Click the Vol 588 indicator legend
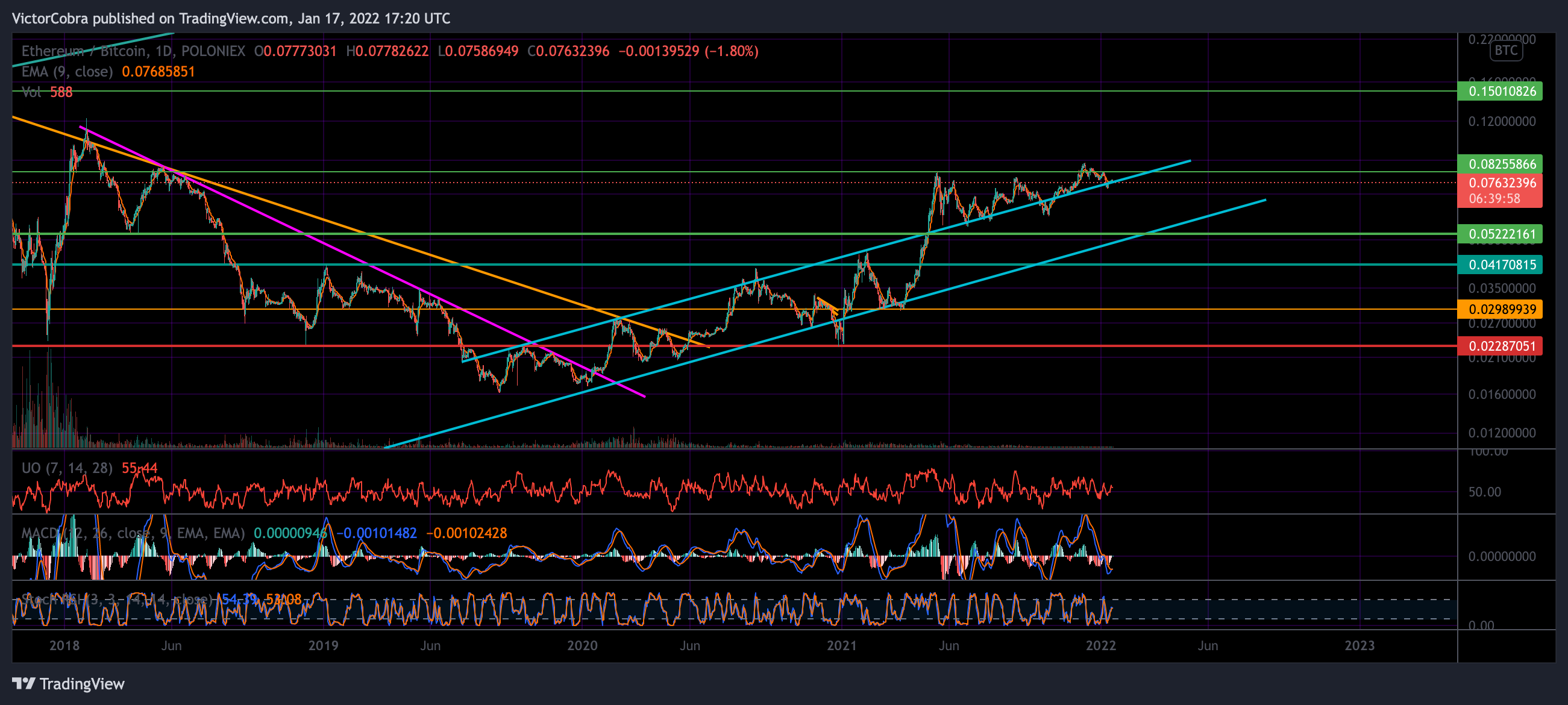 pos(47,92)
